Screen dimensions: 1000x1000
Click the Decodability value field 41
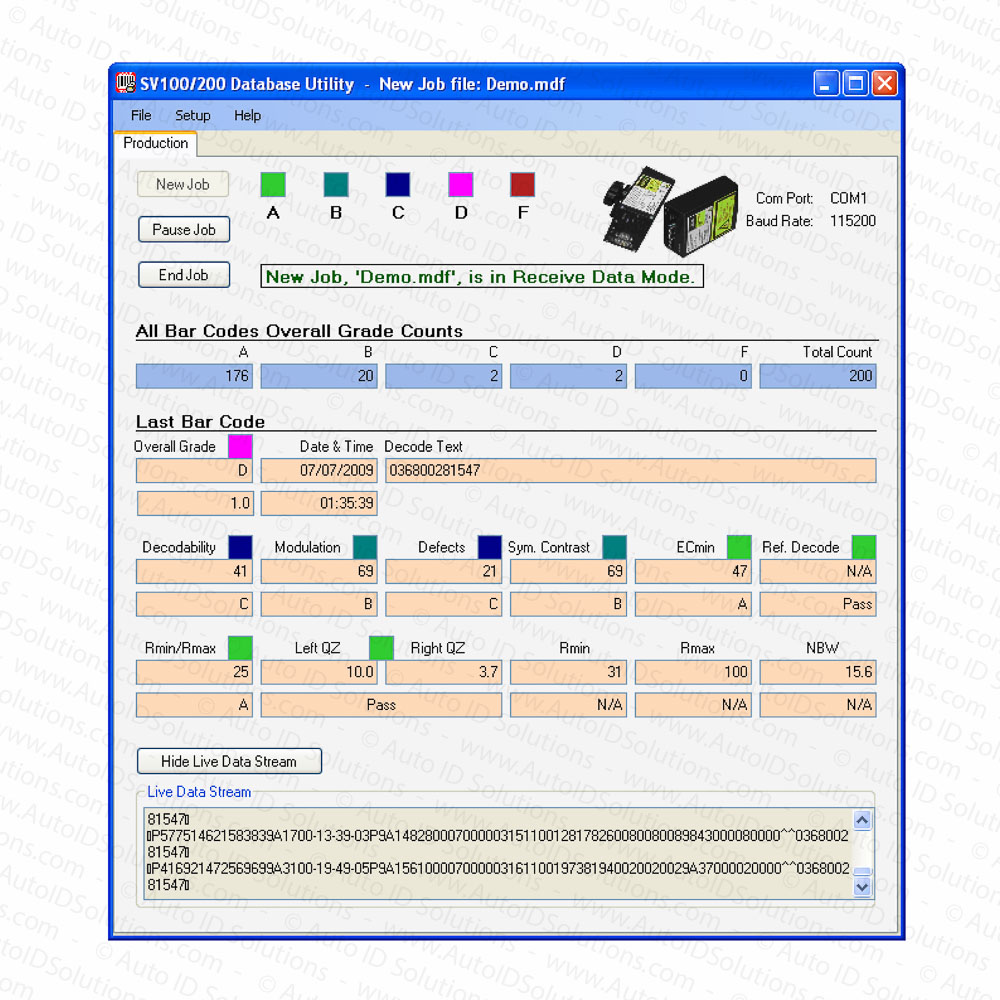195,571
